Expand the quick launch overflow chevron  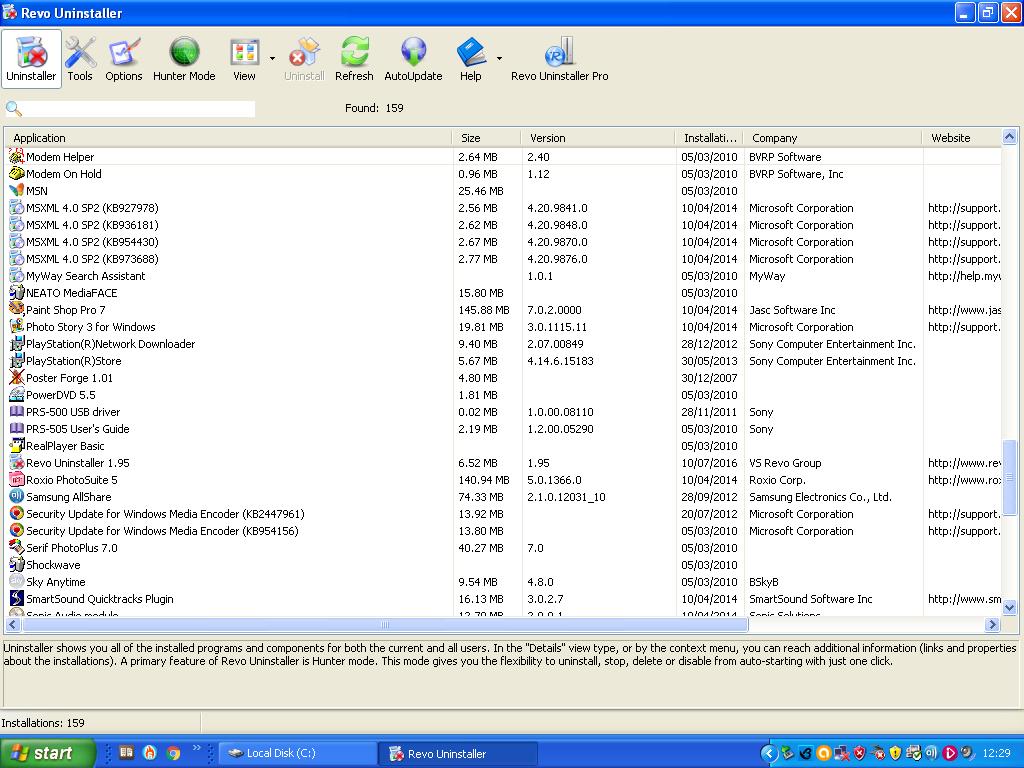[197, 748]
